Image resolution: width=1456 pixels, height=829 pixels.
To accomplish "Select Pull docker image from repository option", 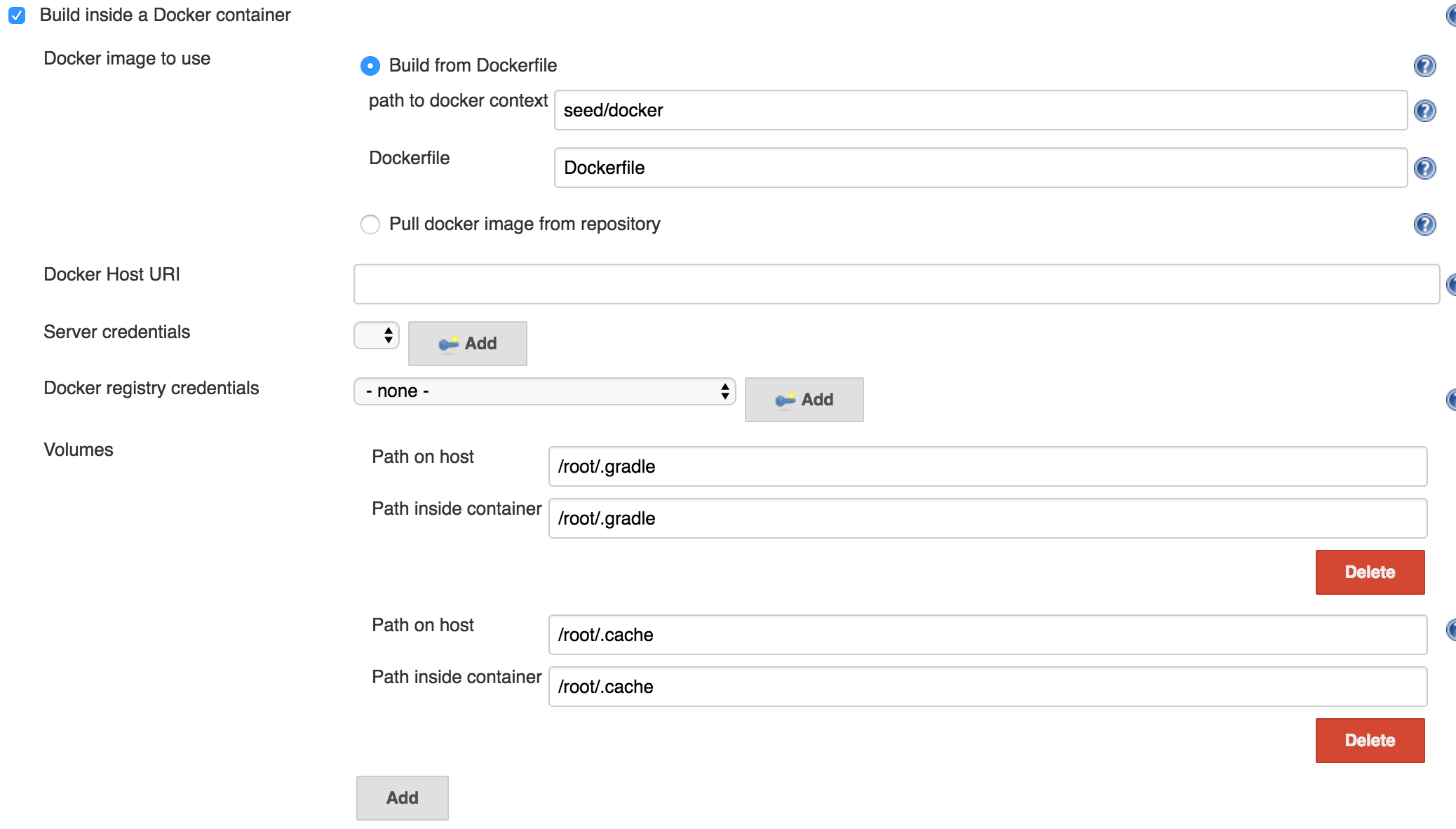I will click(370, 224).
